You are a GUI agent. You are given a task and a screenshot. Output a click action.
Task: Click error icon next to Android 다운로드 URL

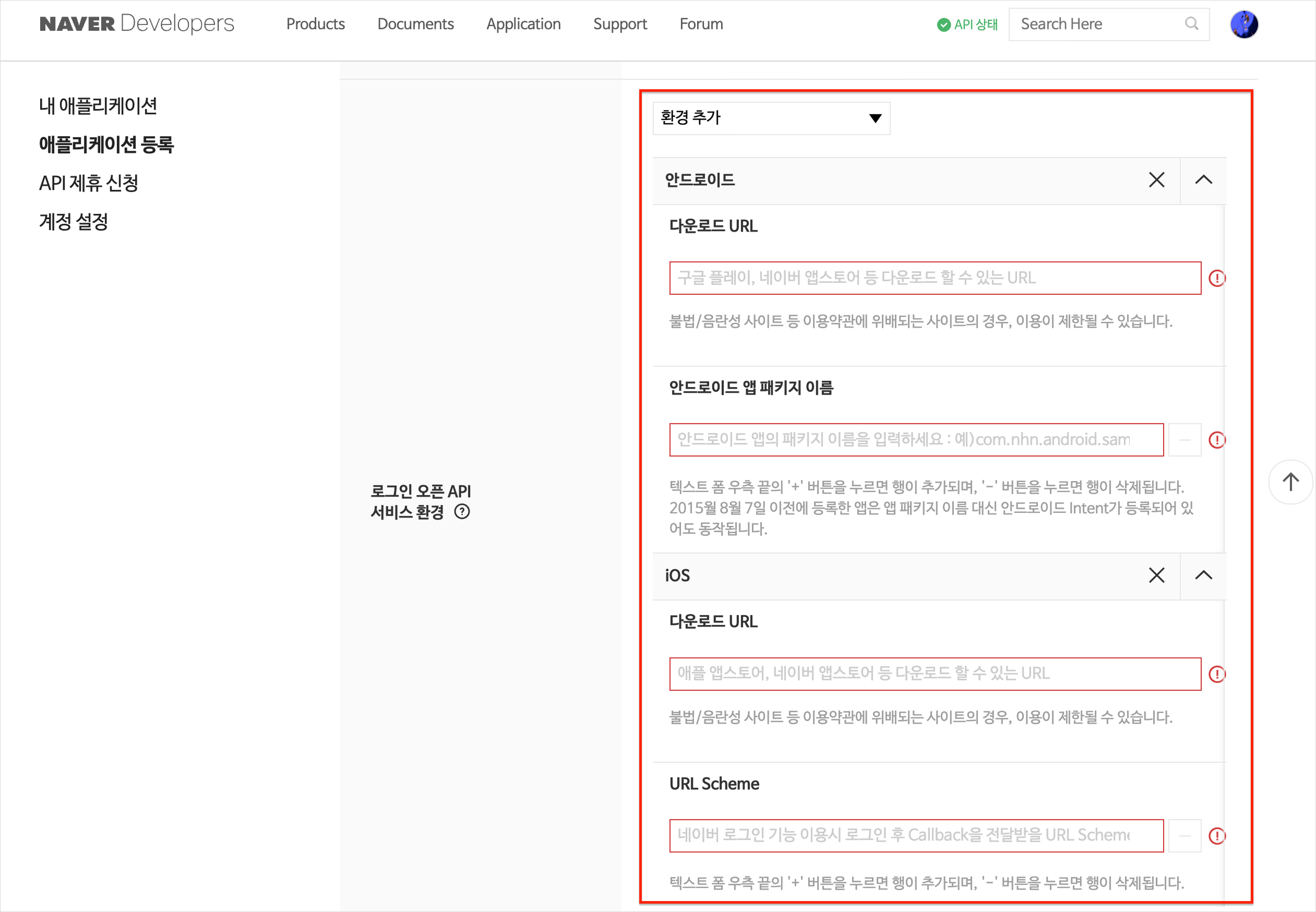tap(1217, 278)
